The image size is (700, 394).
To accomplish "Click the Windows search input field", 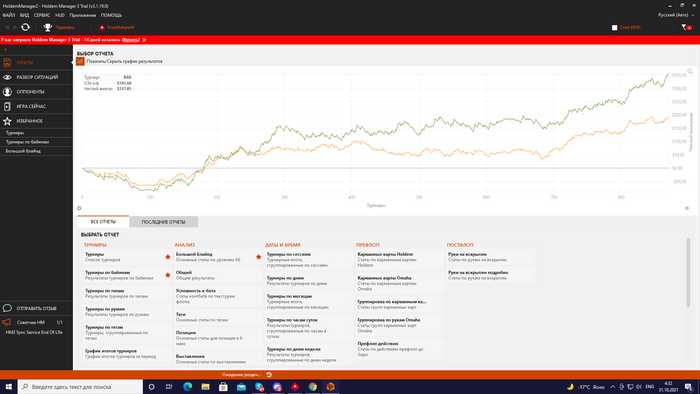I will pos(80,387).
